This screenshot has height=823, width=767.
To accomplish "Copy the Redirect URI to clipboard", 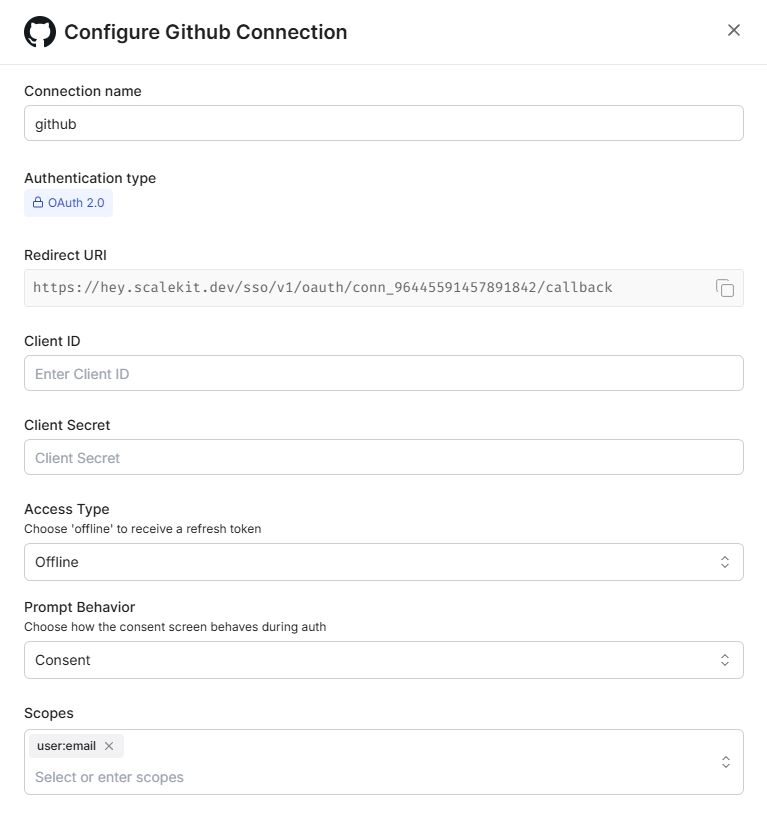I will [724, 288].
